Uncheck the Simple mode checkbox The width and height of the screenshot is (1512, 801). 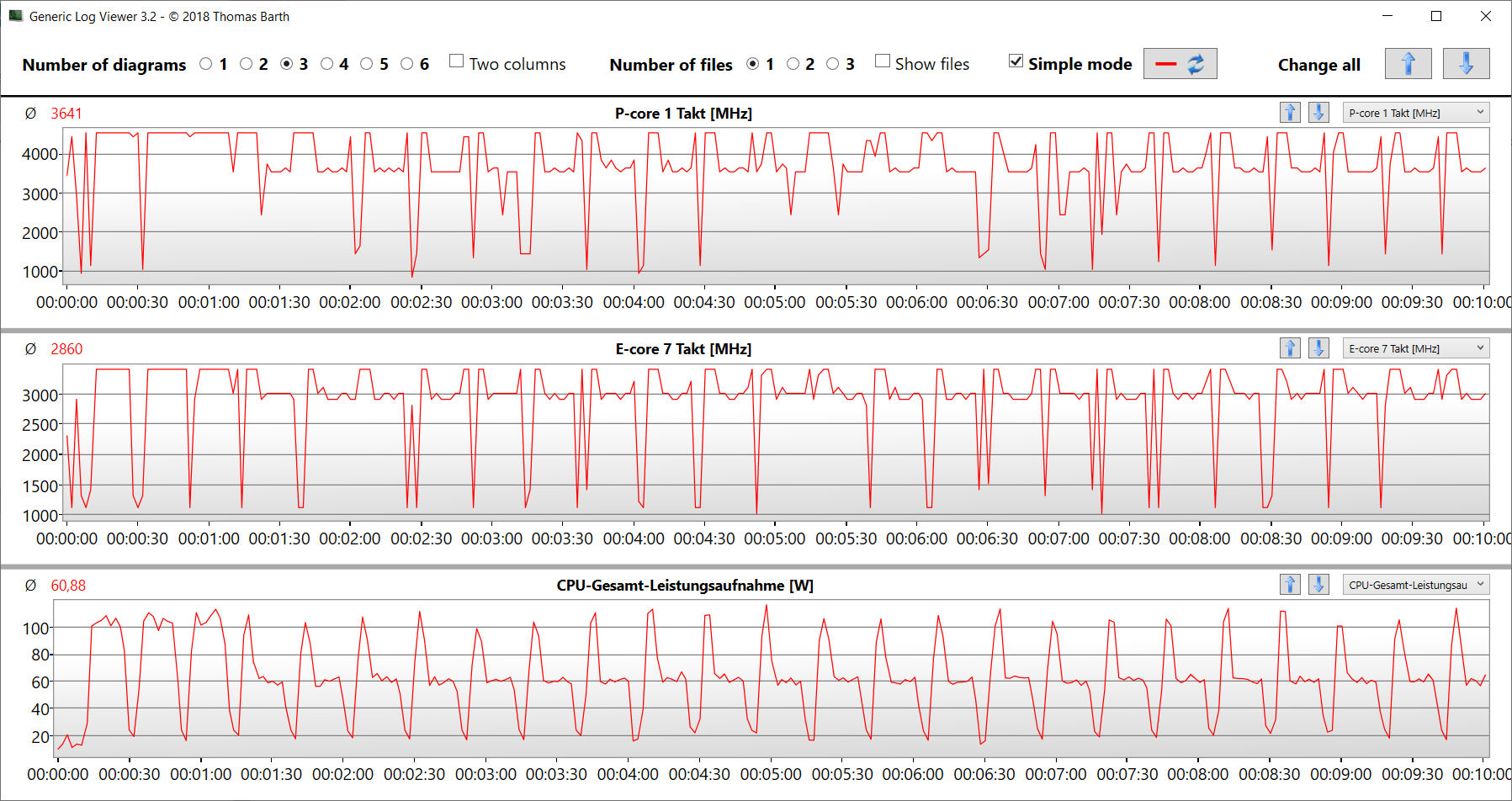(x=1016, y=61)
